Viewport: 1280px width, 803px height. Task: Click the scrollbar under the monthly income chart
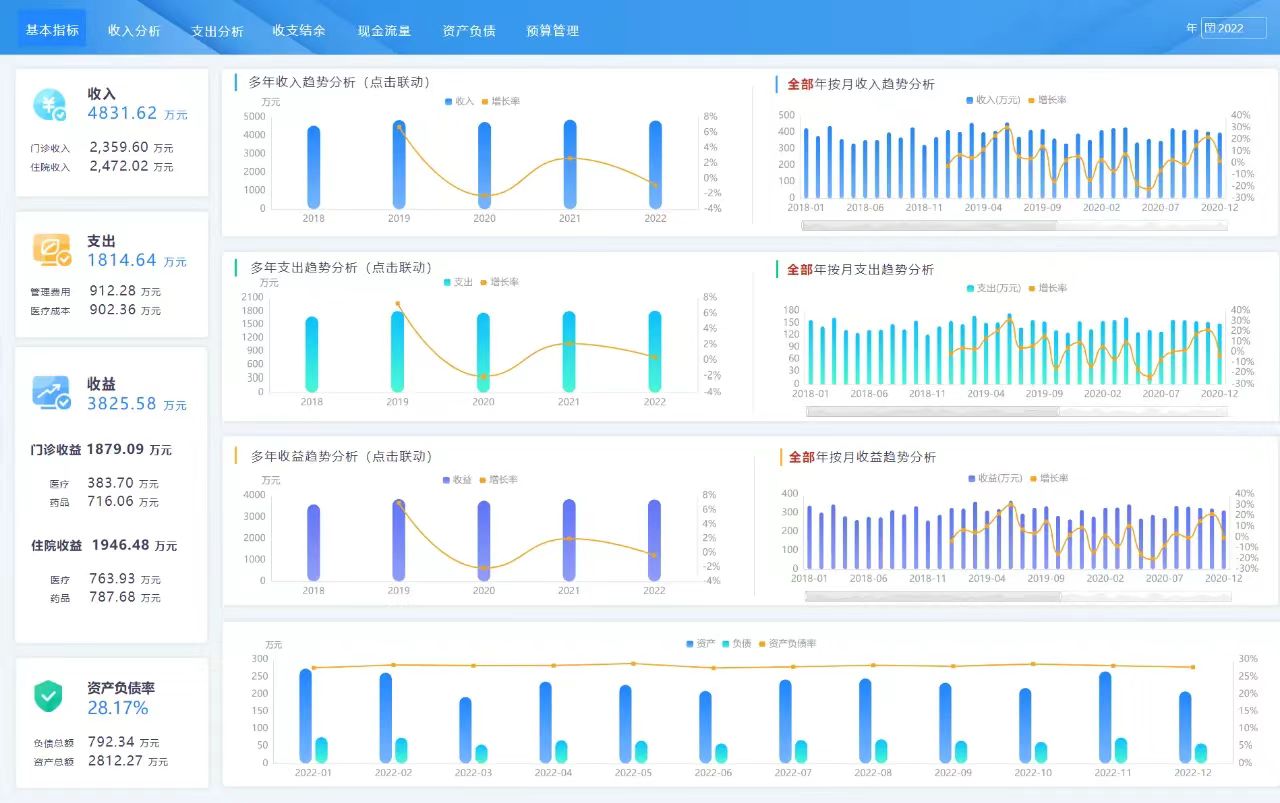click(x=1014, y=225)
